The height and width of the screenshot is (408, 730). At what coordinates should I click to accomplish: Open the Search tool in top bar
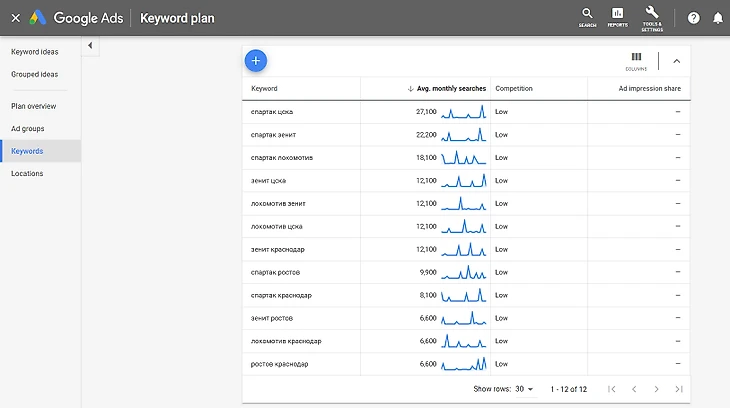pyautogui.click(x=587, y=15)
